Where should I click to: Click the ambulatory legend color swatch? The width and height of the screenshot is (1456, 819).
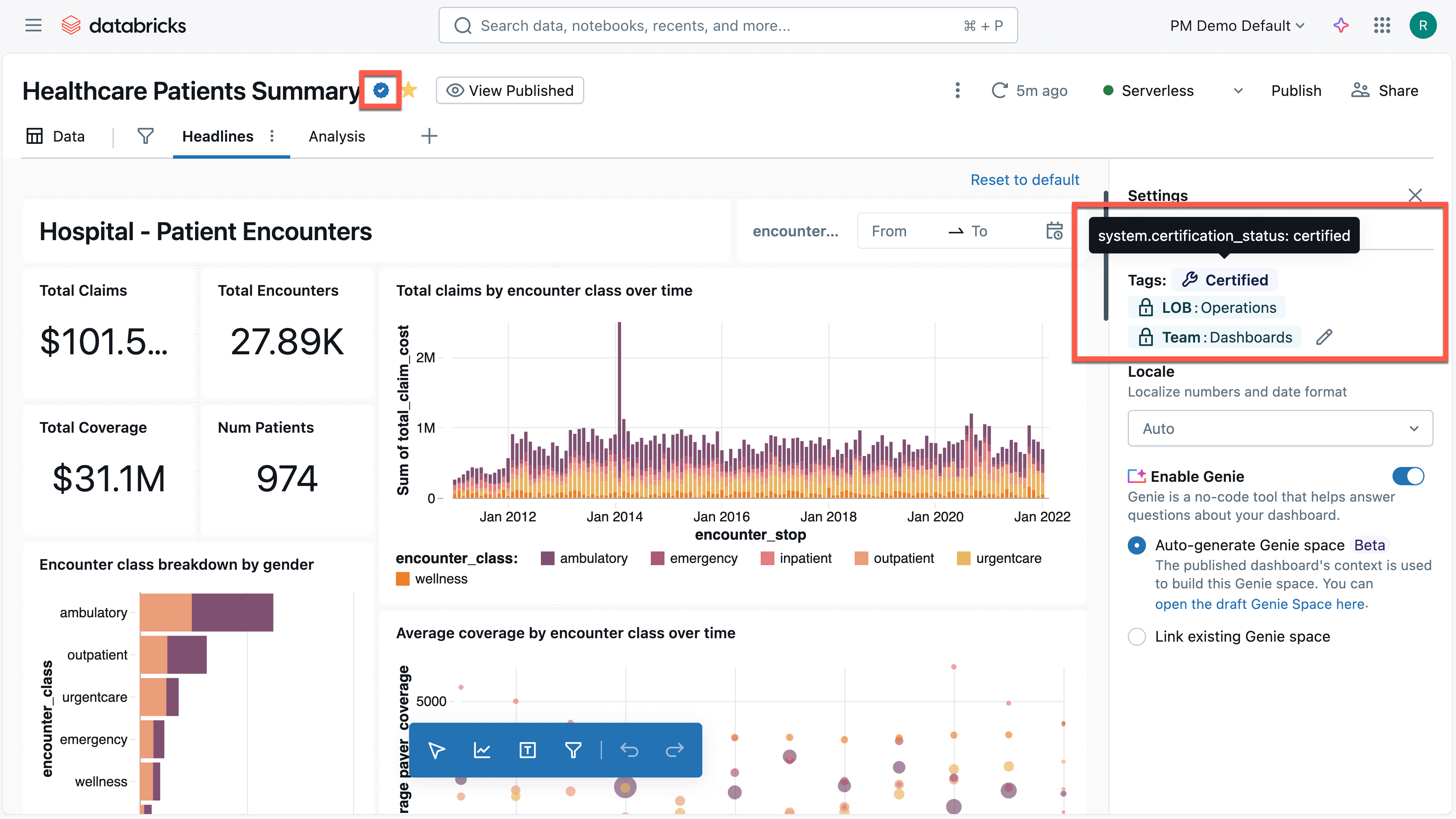coord(547,558)
